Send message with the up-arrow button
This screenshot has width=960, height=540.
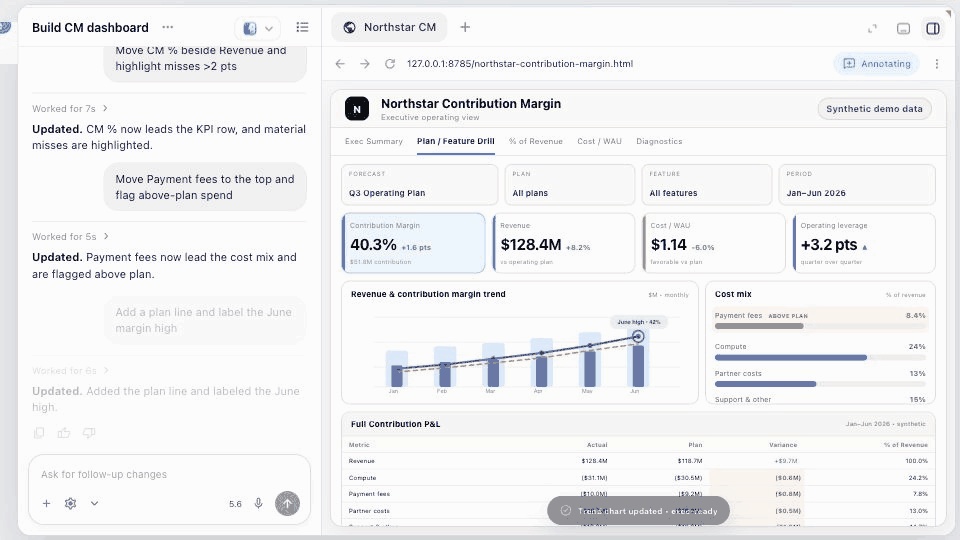click(287, 503)
